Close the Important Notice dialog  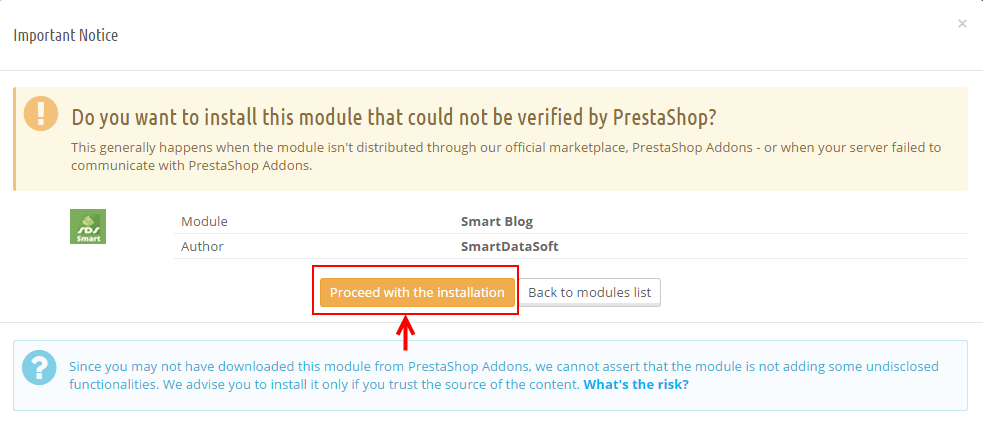962,24
